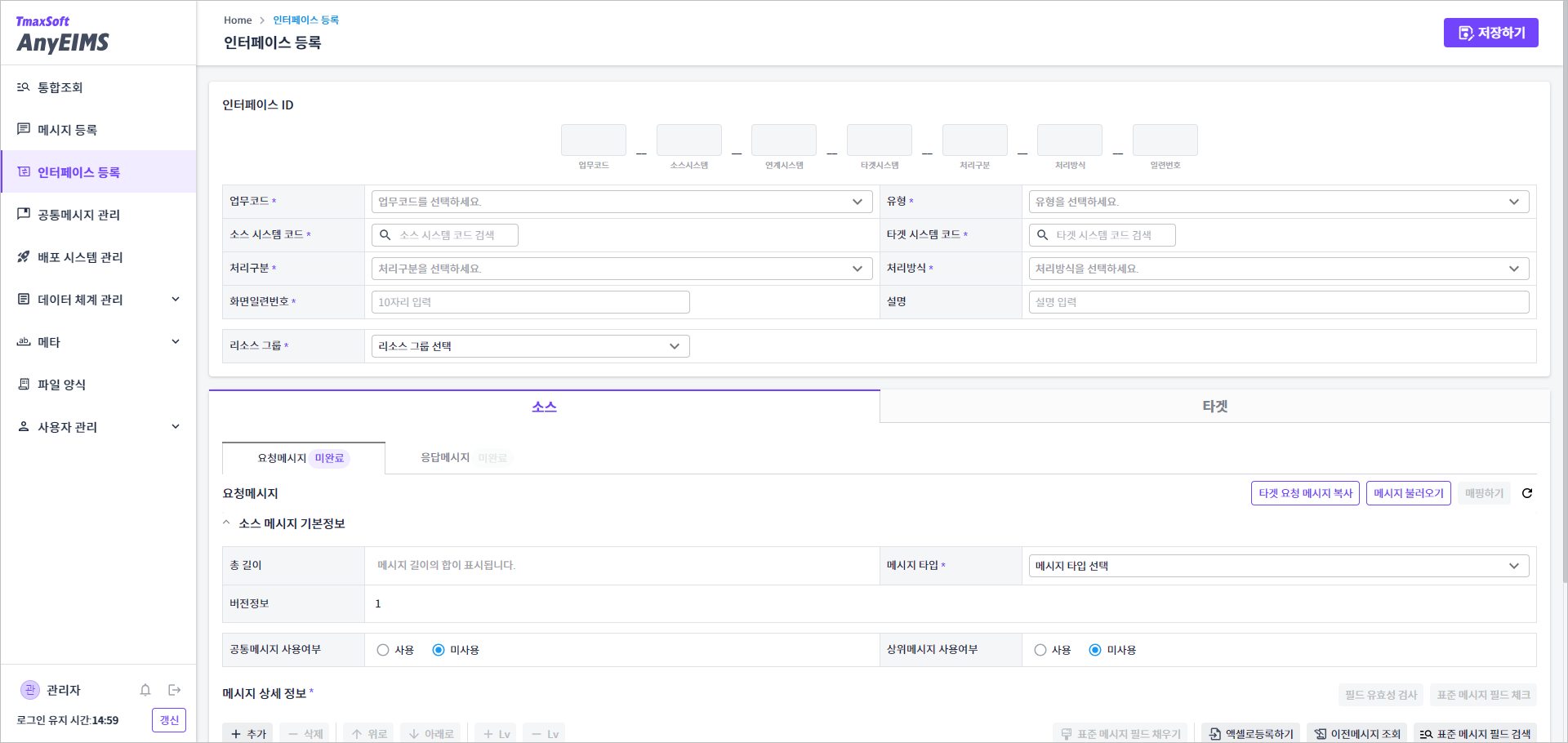This screenshot has width=1568, height=743.
Task: Click 표준 메시지 필드 검색 button
Action: [x=1475, y=733]
